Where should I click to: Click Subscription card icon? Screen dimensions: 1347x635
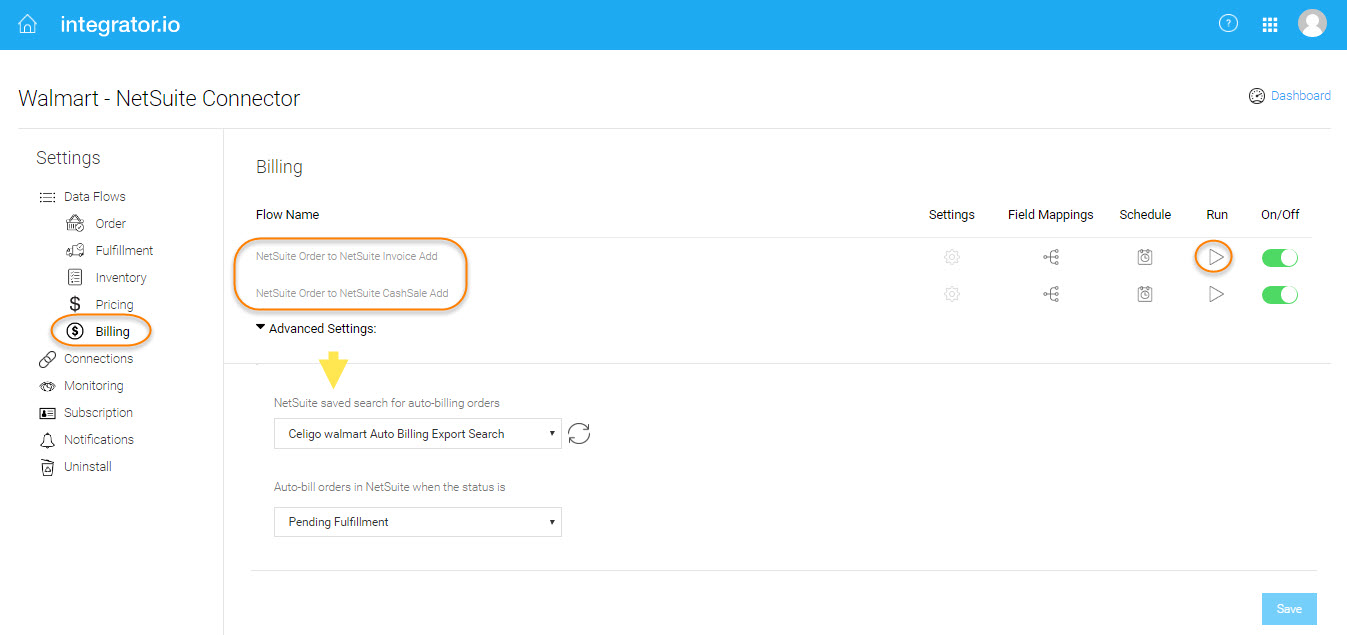[47, 413]
